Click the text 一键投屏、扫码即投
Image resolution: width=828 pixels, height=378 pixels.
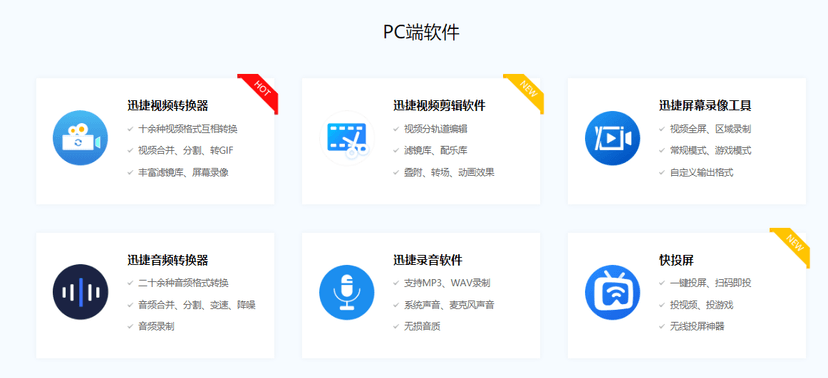tap(710, 283)
